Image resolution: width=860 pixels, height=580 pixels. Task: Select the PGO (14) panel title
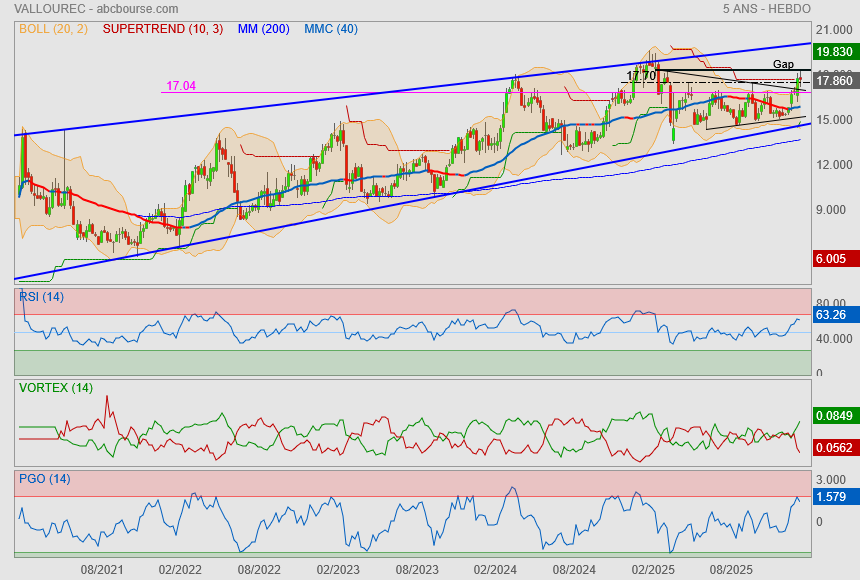click(x=44, y=479)
